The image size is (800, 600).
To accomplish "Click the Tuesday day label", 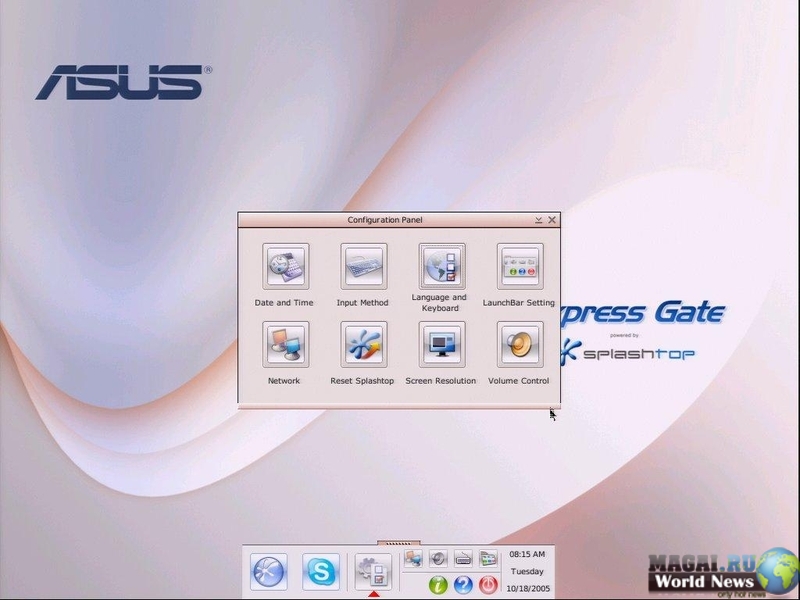I will pyautogui.click(x=527, y=571).
